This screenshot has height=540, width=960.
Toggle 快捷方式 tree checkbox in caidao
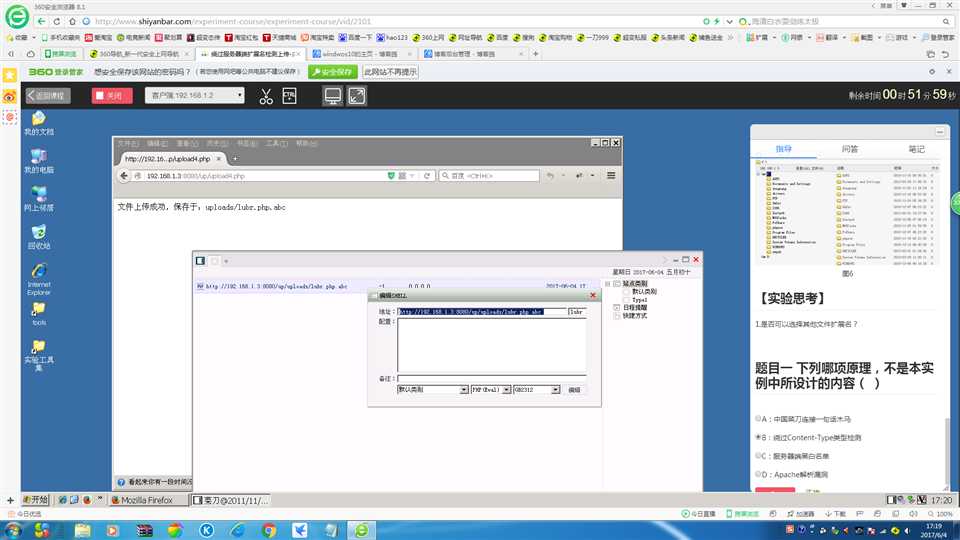click(x=617, y=315)
